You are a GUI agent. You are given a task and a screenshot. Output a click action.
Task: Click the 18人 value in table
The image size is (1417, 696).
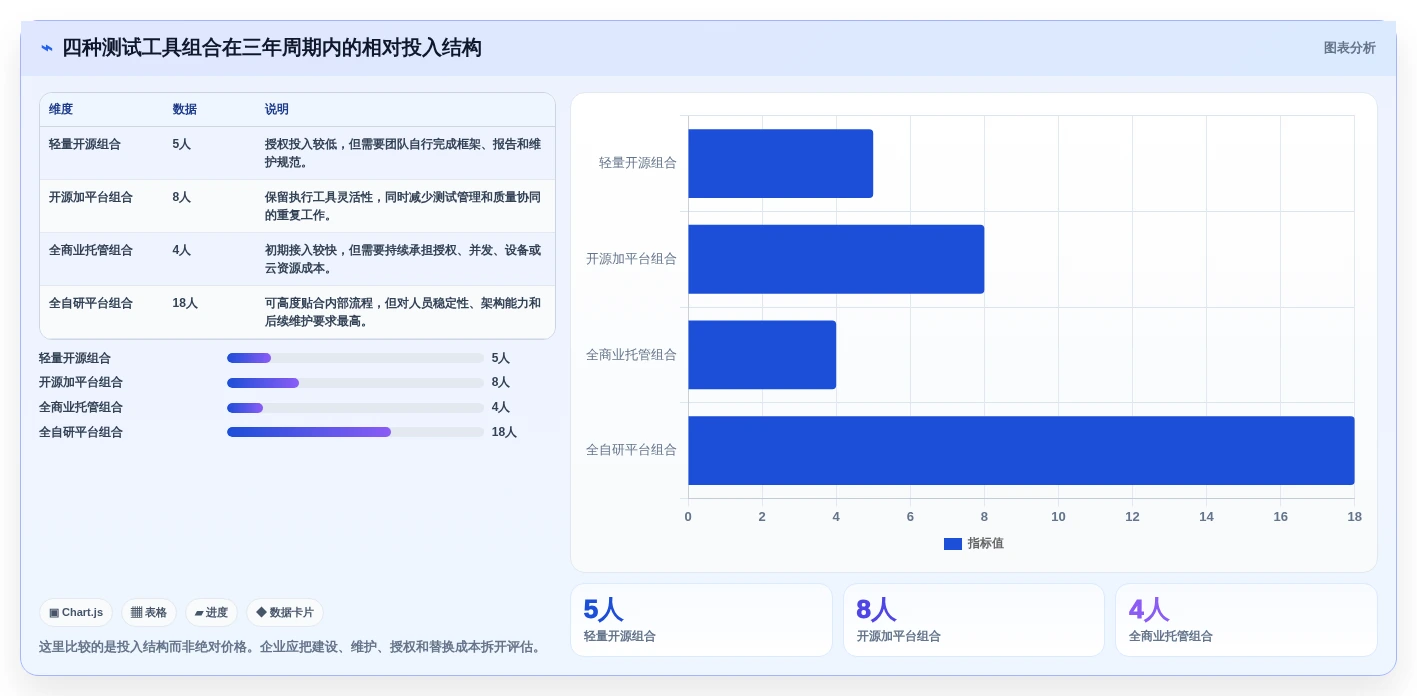(185, 303)
